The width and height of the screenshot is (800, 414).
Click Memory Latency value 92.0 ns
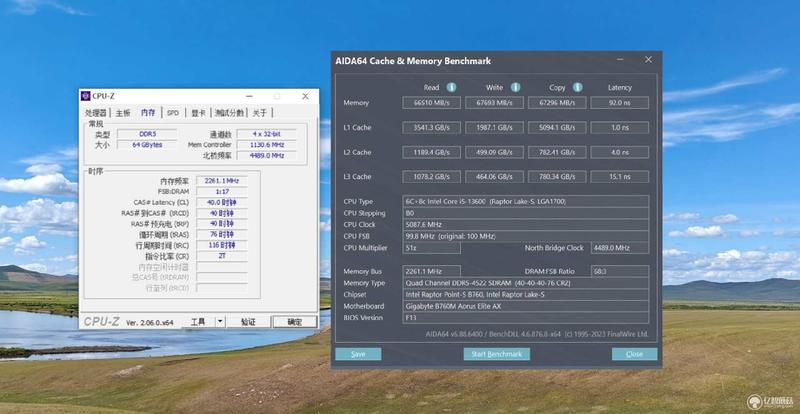(619, 103)
